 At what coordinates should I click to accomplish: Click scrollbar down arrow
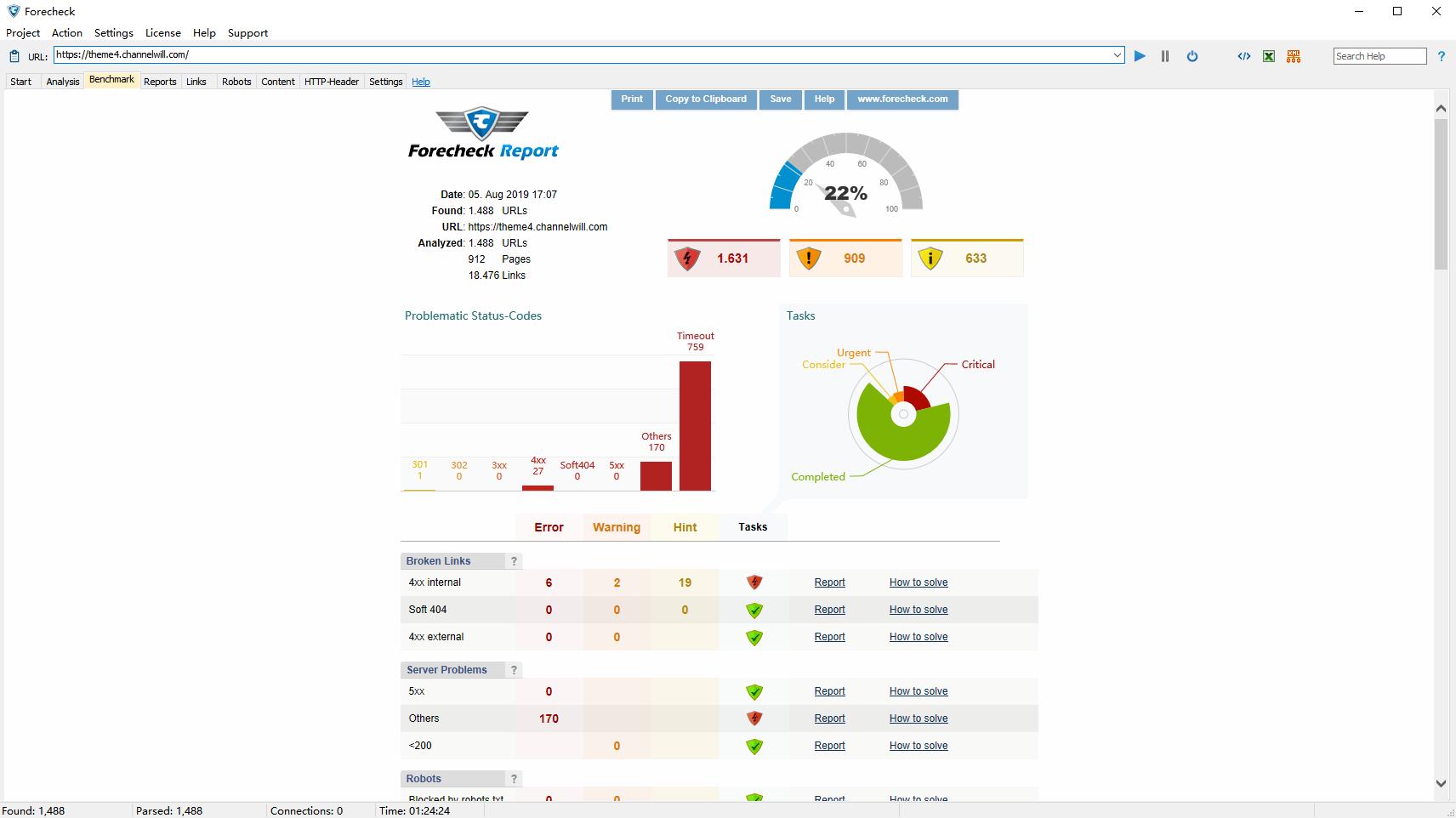click(x=1441, y=783)
